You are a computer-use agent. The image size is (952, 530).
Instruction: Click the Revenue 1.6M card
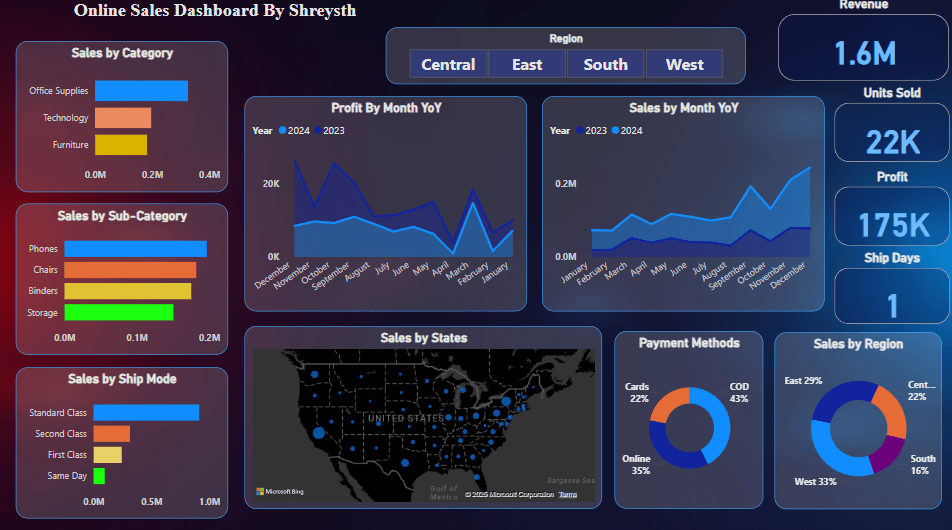click(x=863, y=48)
